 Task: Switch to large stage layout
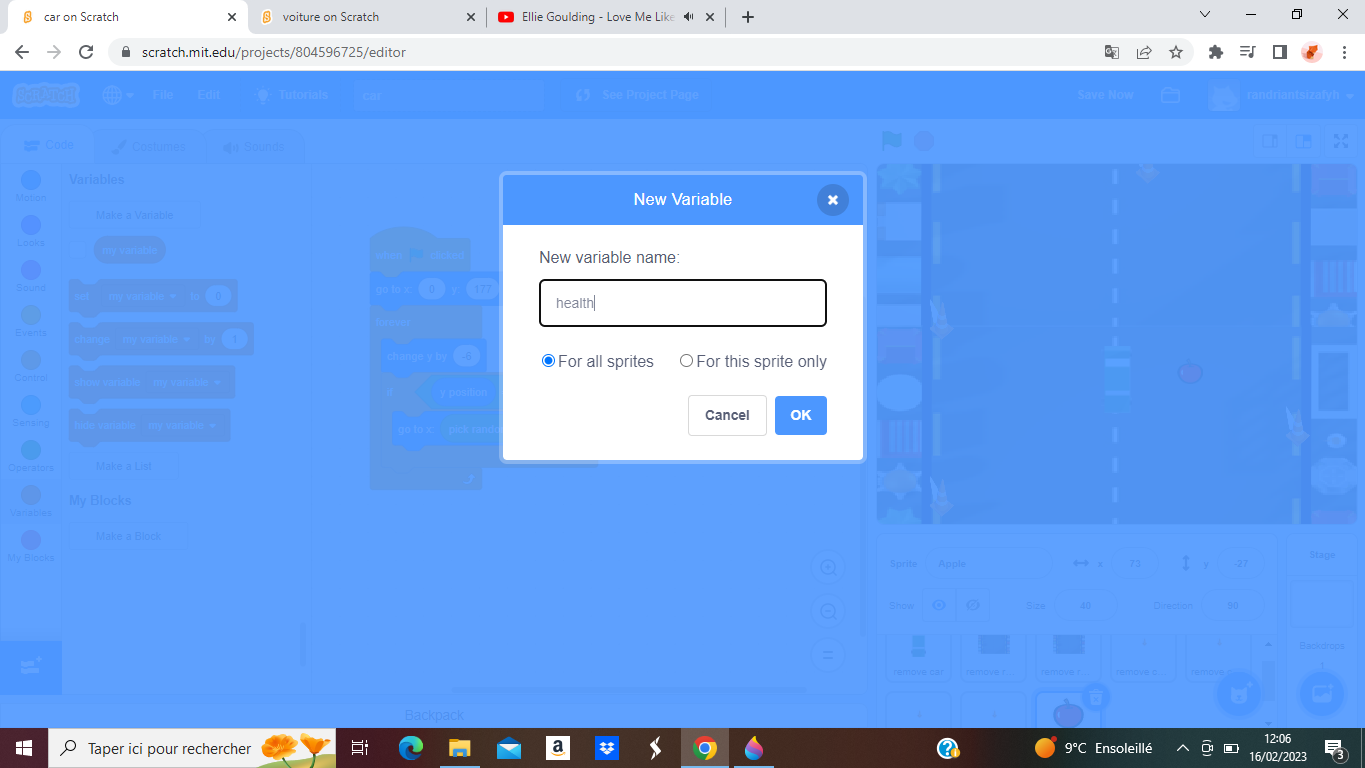point(1303,141)
